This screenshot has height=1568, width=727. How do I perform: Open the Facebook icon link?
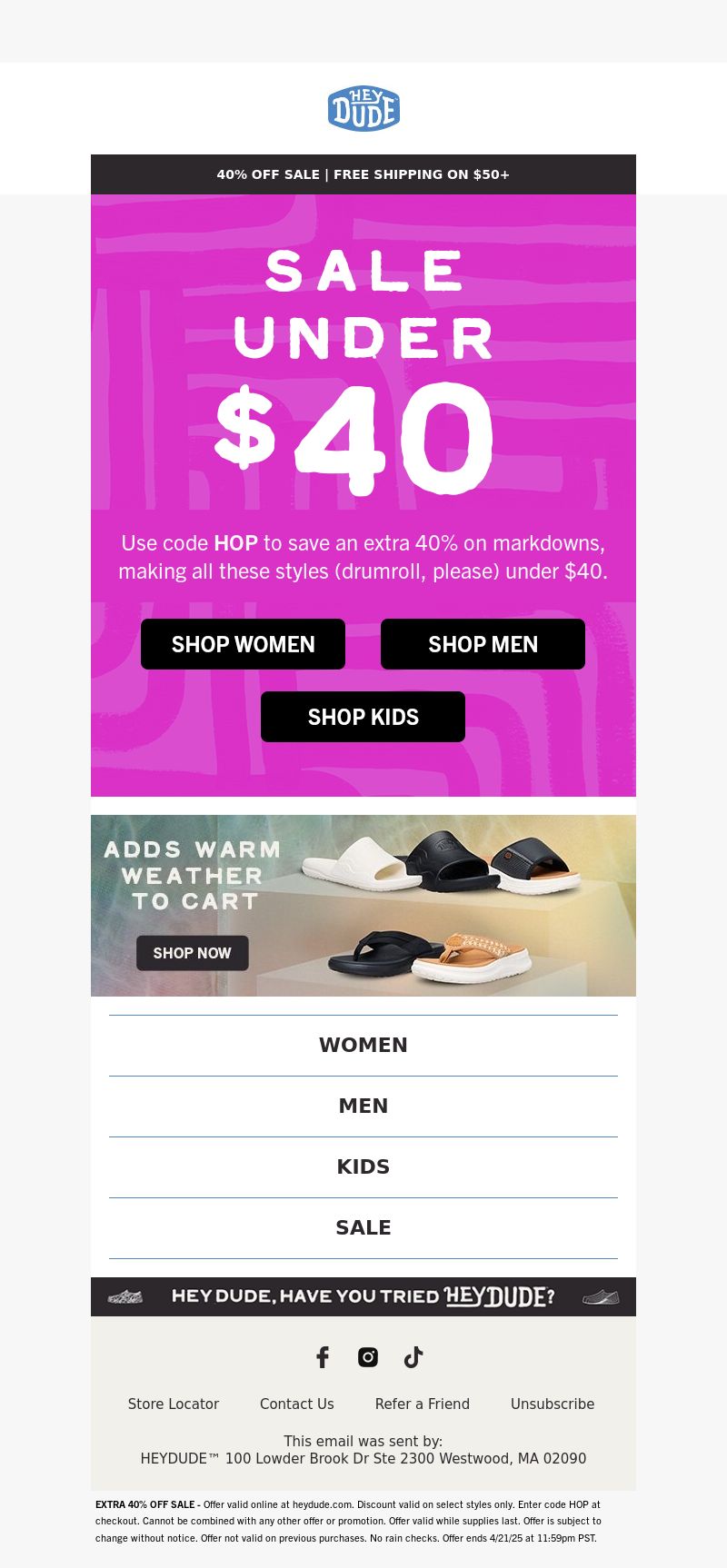(x=323, y=1357)
